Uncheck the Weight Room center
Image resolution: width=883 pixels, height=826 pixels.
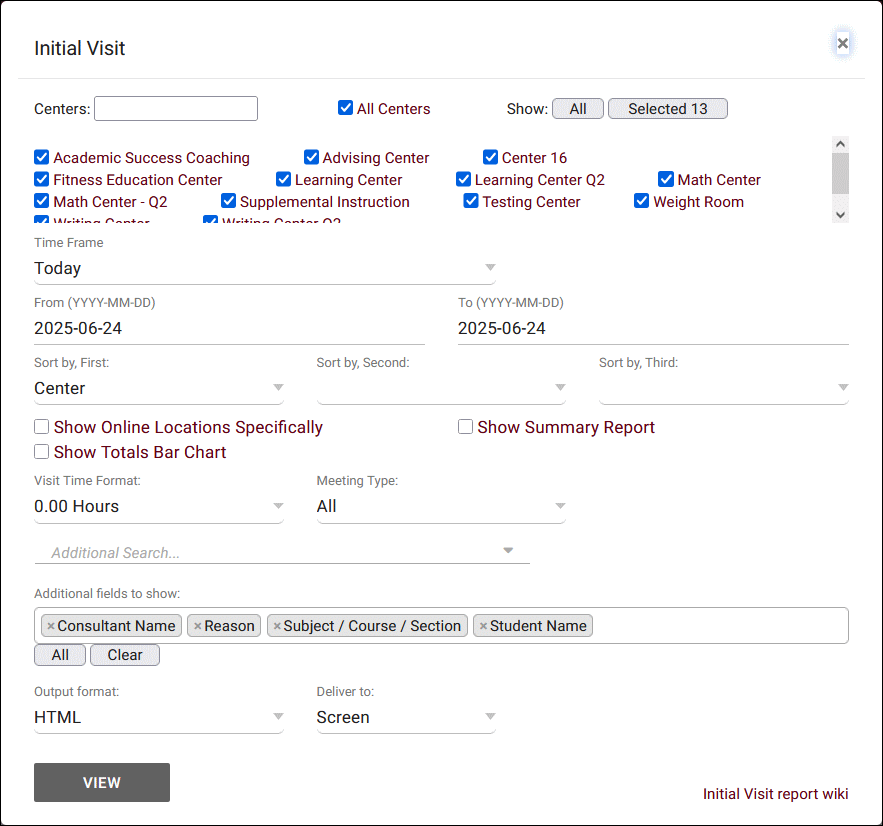642,202
